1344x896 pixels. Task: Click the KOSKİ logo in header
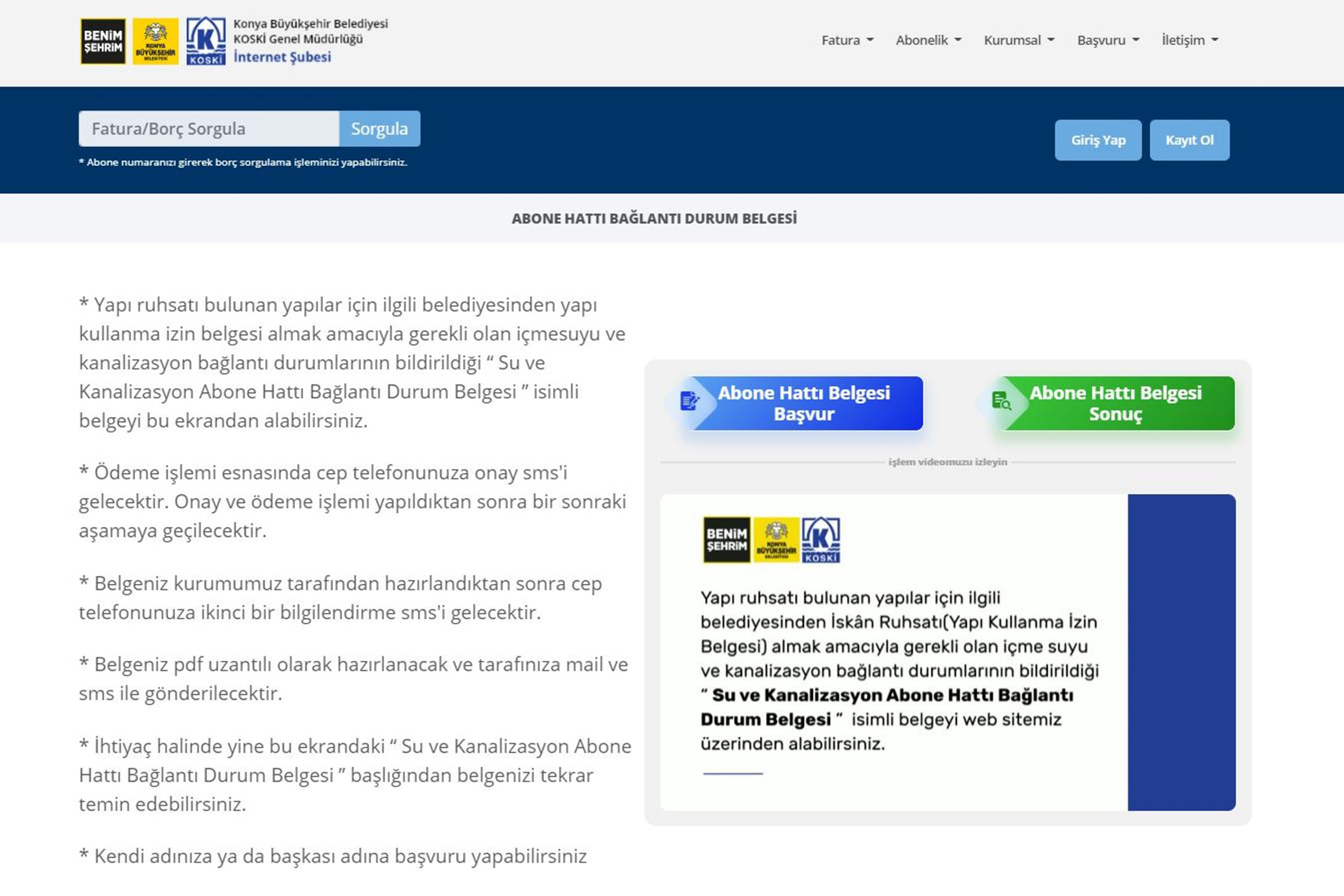(206, 41)
